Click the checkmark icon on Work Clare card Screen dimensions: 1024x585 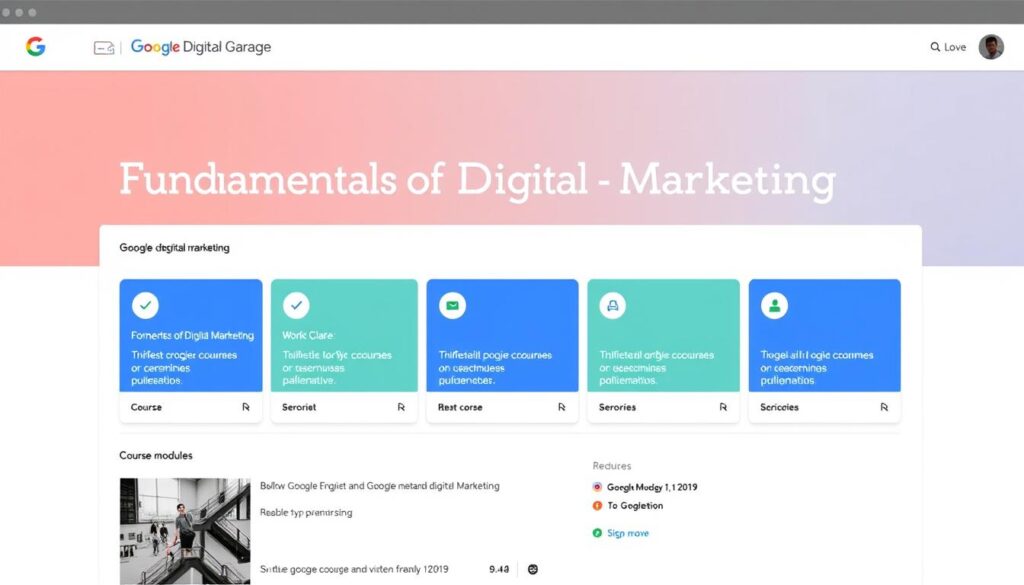pyautogui.click(x=296, y=305)
